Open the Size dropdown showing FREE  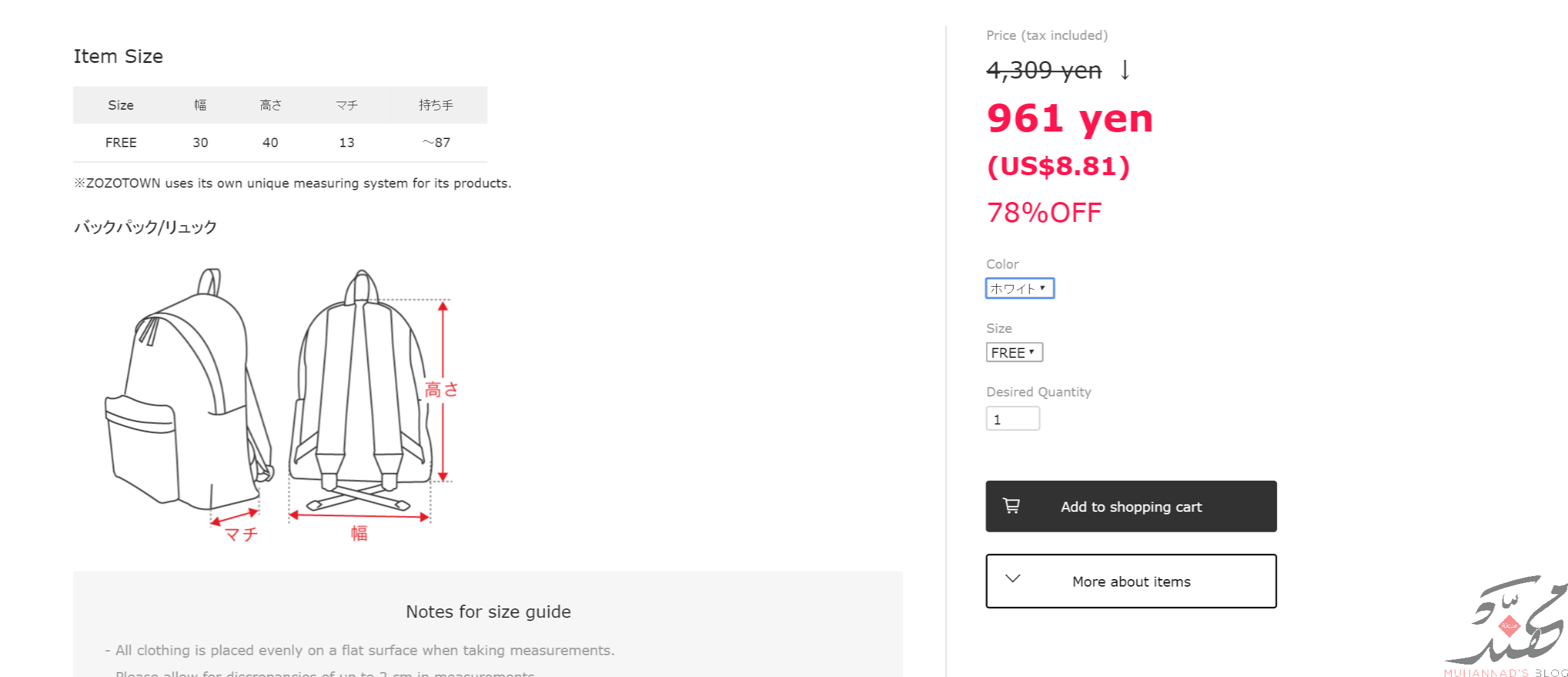pyautogui.click(x=1014, y=353)
